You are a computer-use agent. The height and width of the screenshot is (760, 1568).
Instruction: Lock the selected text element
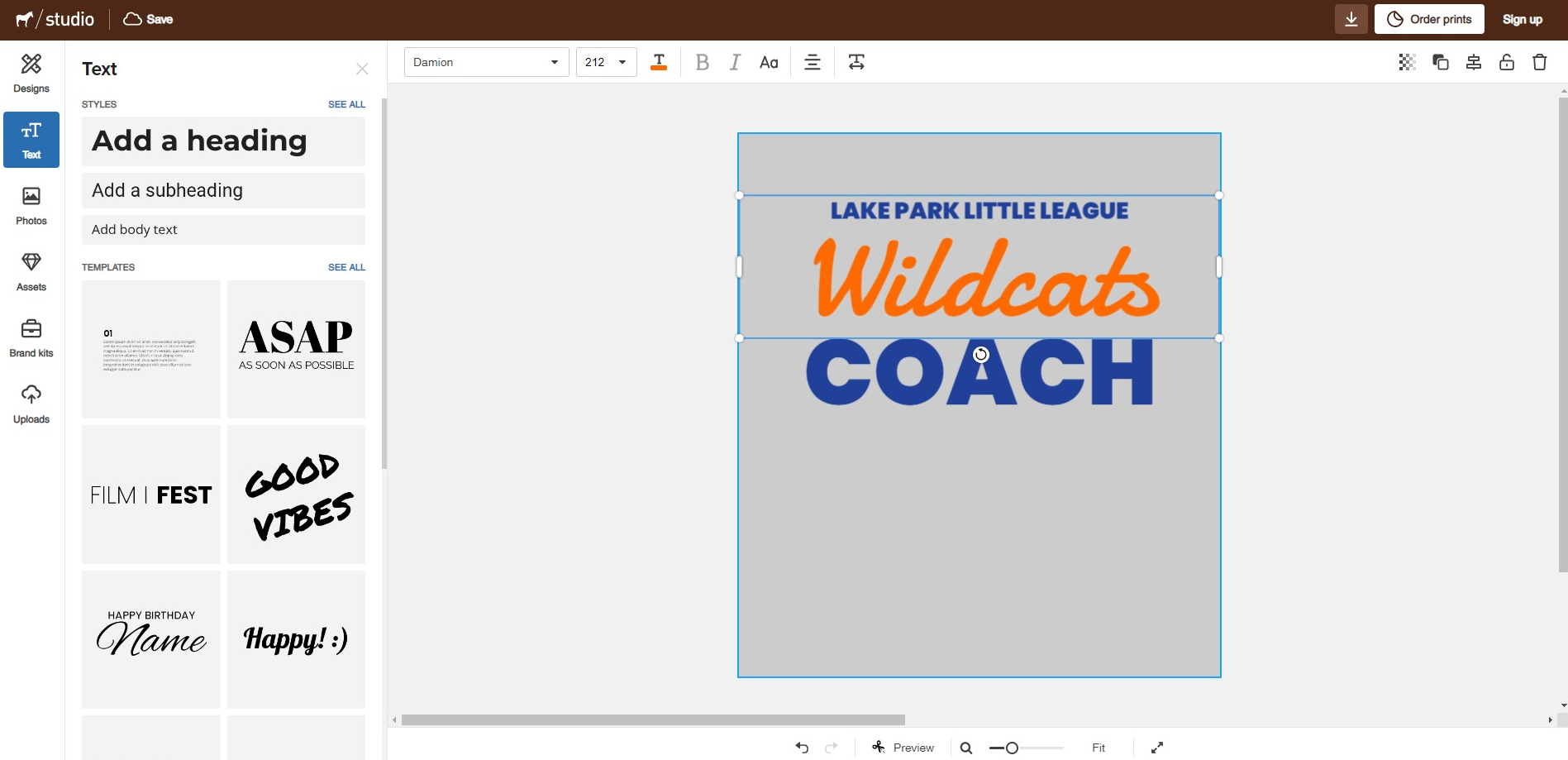pyautogui.click(x=1507, y=61)
